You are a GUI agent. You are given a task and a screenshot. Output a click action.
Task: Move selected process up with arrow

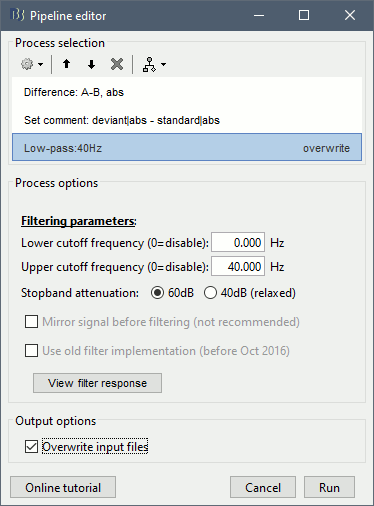(67, 64)
